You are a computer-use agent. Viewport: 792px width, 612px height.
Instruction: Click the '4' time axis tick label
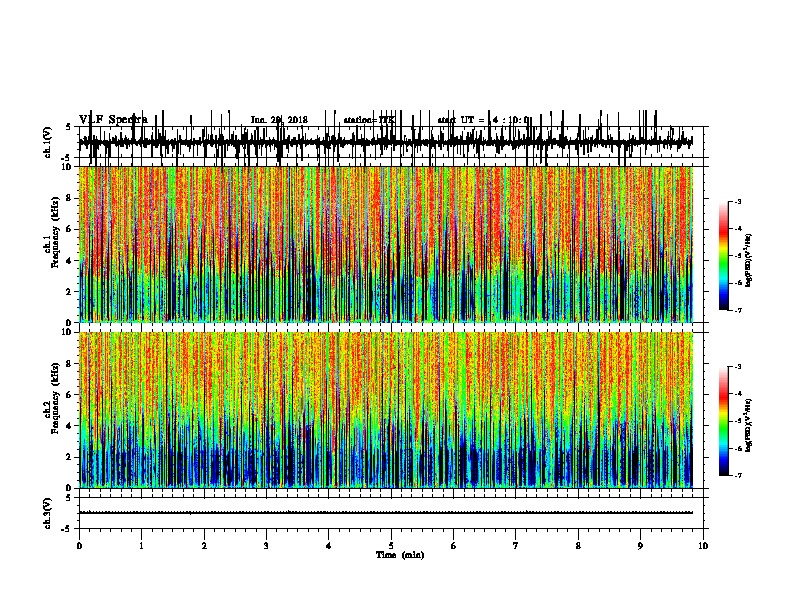click(329, 546)
